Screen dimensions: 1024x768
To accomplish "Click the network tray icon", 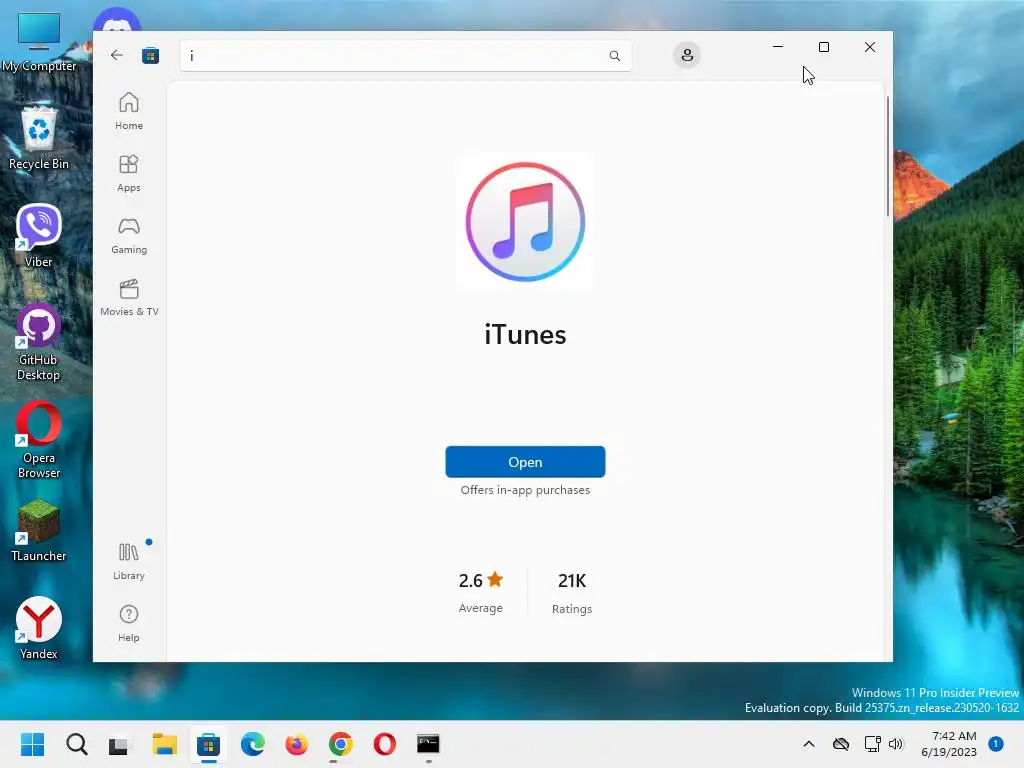I will click(872, 744).
